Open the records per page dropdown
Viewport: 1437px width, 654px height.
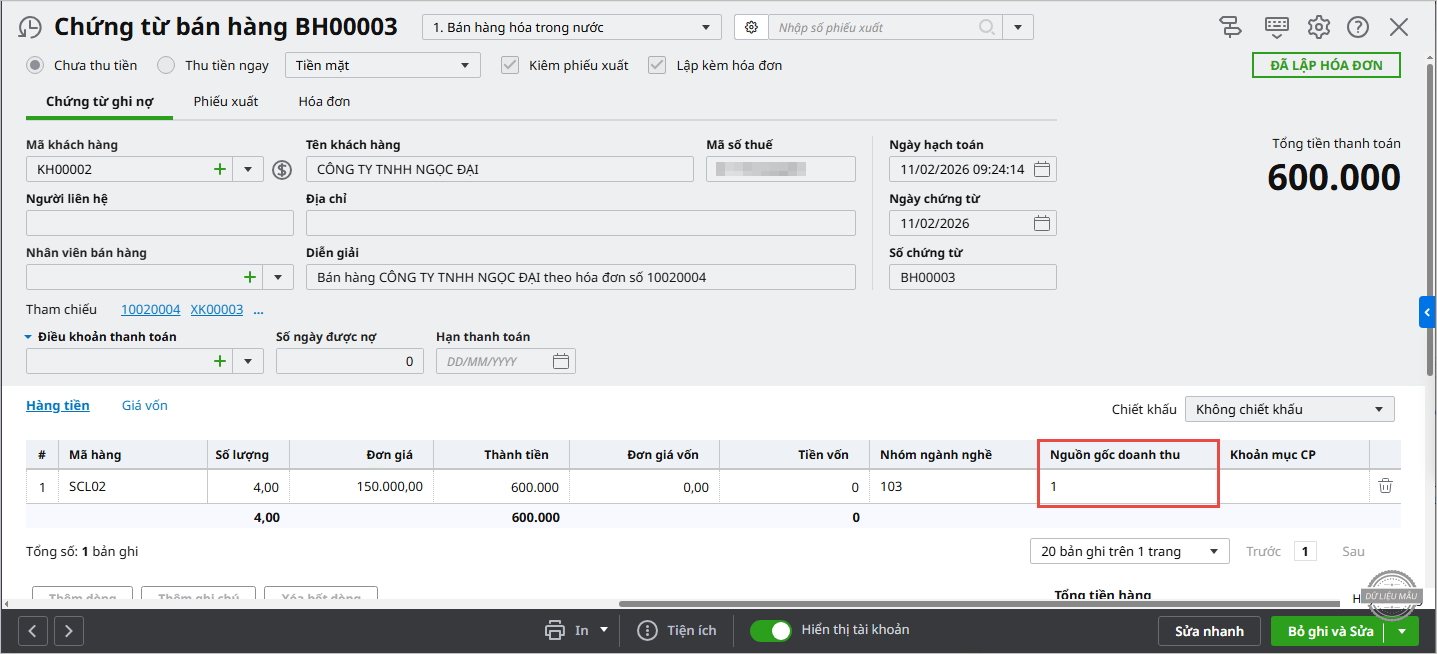(x=1129, y=552)
